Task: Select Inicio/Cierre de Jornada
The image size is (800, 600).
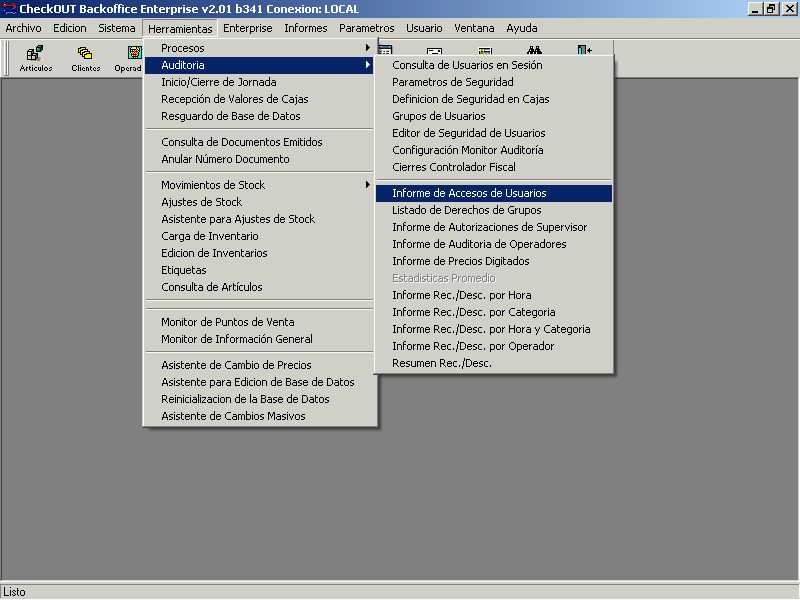Action: tap(260, 82)
